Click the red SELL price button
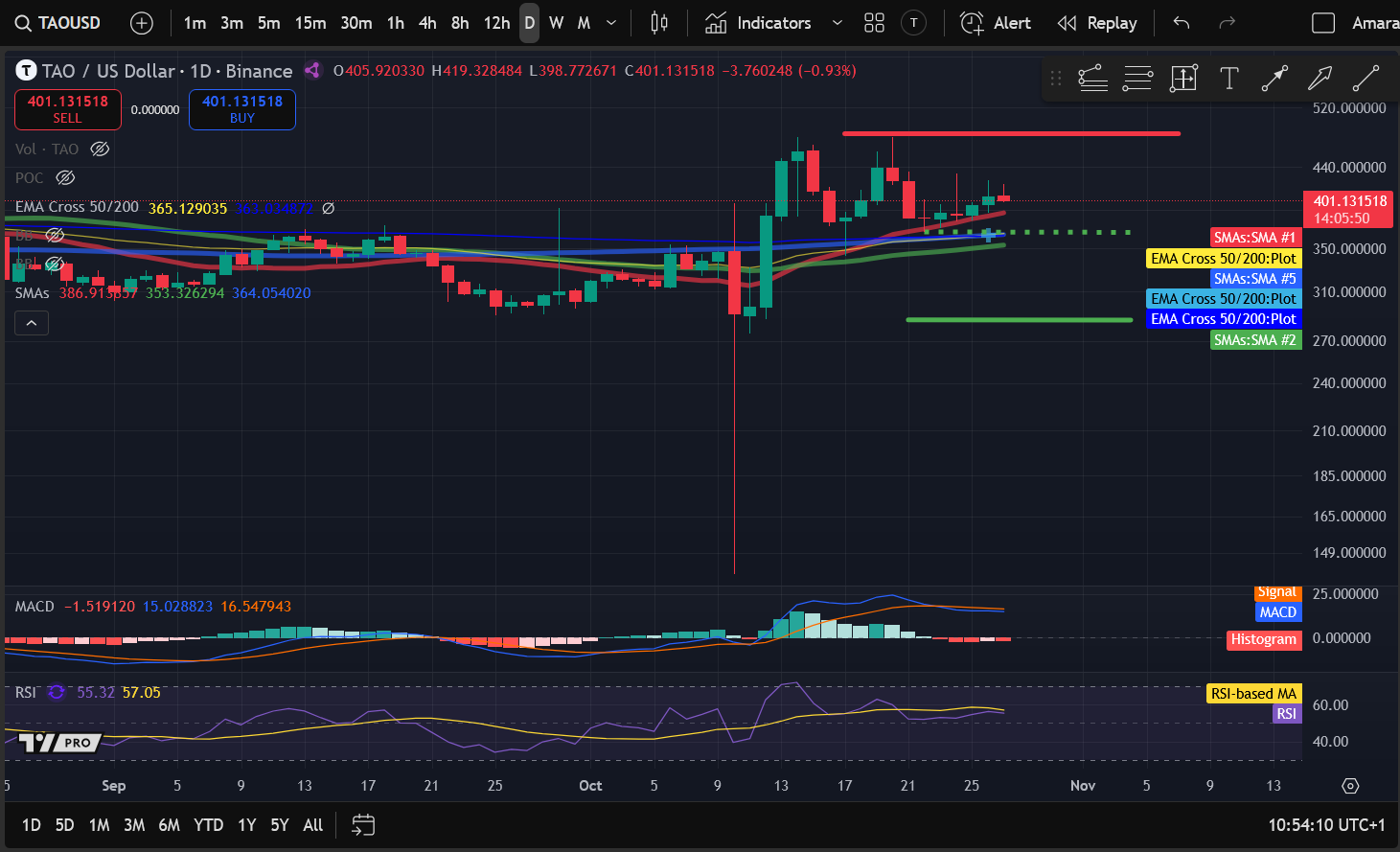The height and width of the screenshot is (852, 1400). pos(67,109)
